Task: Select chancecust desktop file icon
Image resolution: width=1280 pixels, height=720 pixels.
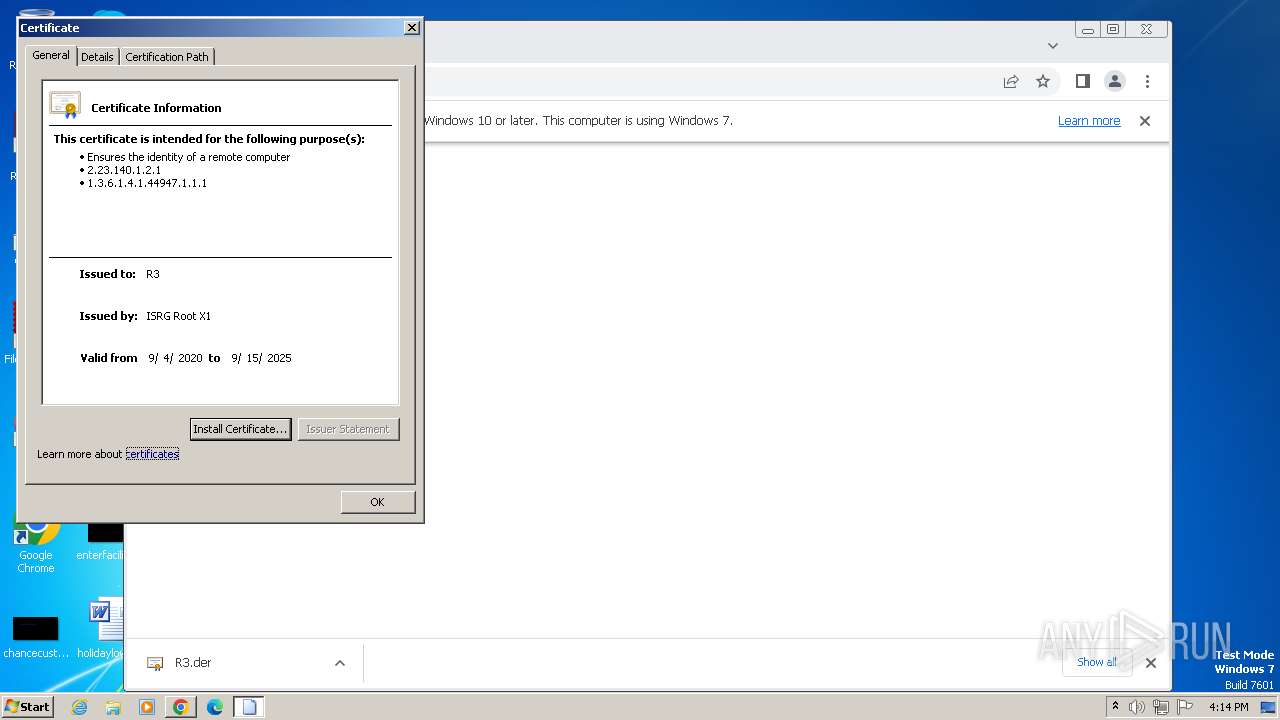Action: coord(35,637)
